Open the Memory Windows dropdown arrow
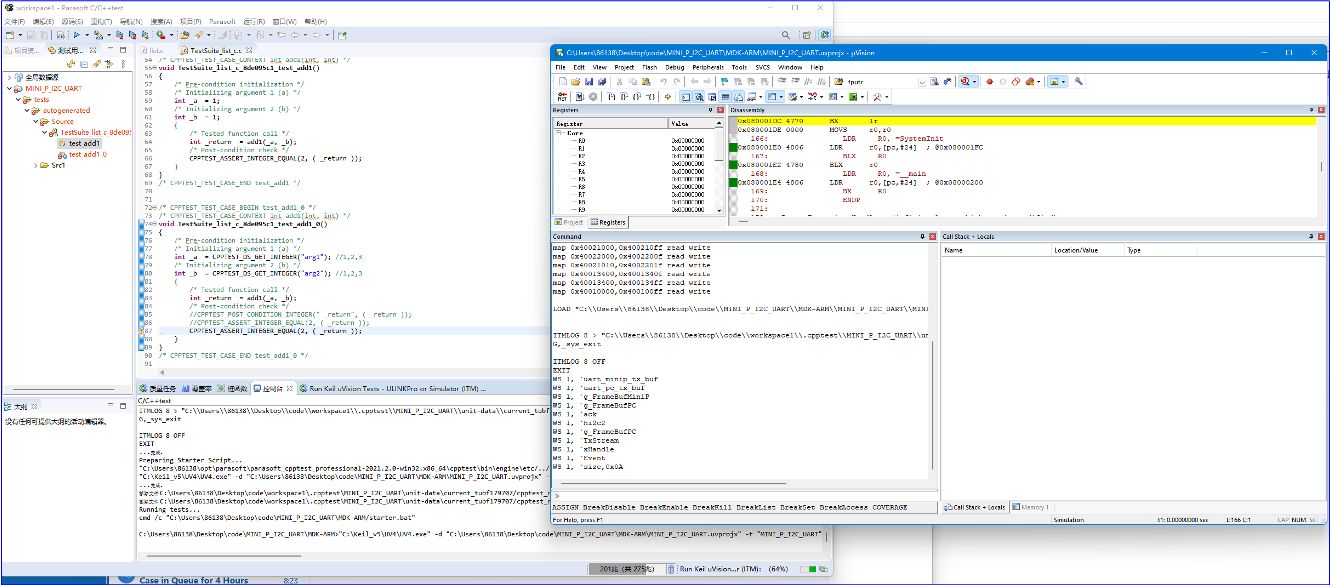This screenshot has width=1330, height=585. [781, 97]
